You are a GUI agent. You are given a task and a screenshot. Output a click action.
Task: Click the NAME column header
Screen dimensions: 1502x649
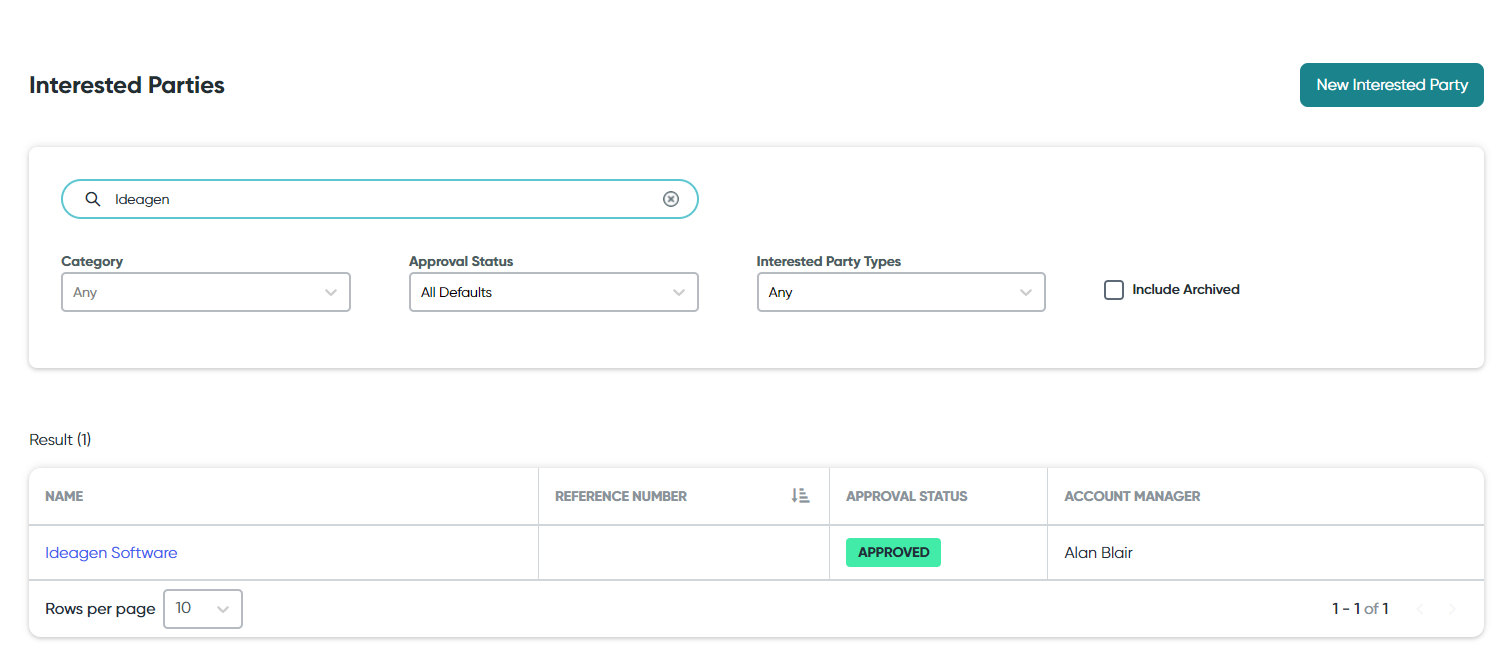pos(64,496)
